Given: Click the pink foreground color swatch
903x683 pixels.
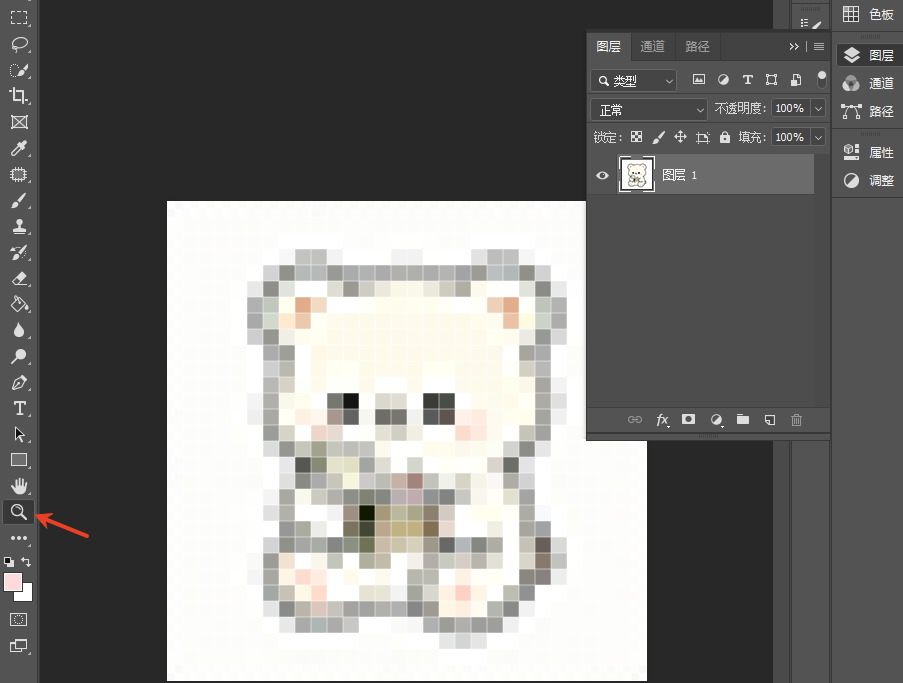Looking at the screenshot, I should pos(13,582).
